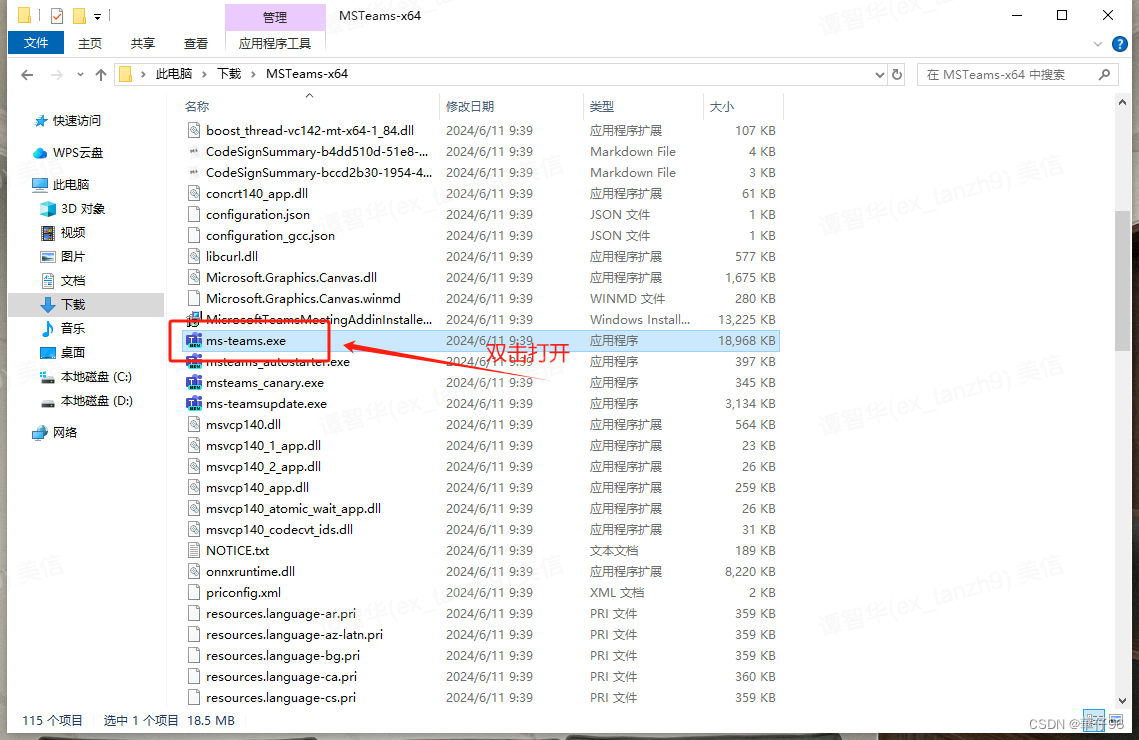The height and width of the screenshot is (740, 1139).
Task: Switch to the 主页 ribbon tab
Action: [90, 44]
